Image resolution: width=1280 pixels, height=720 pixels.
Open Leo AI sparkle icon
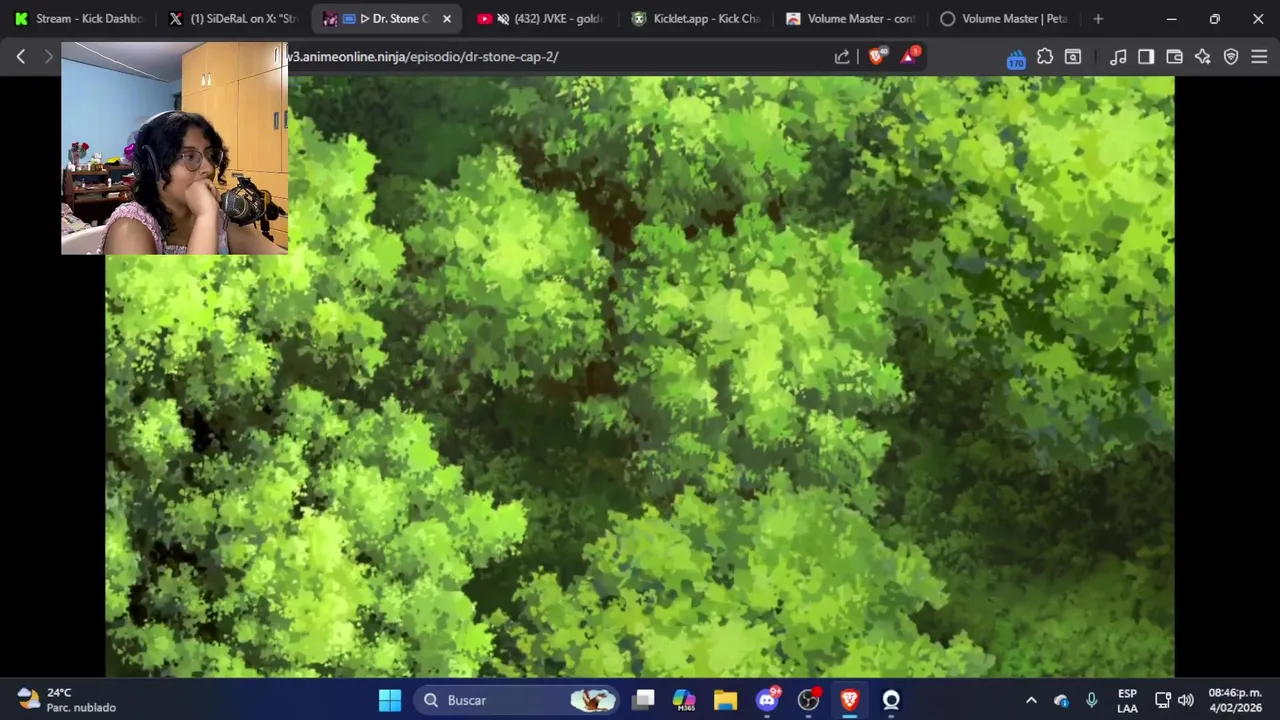pyautogui.click(x=1203, y=57)
